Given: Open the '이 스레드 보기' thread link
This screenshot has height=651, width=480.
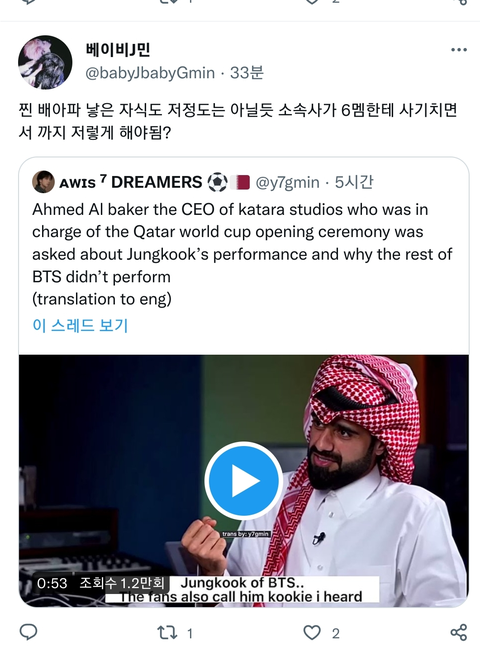Looking at the screenshot, I should 80,326.
